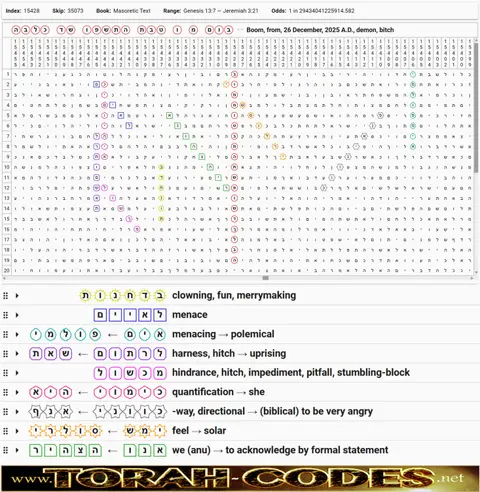The width and height of the screenshot is (480, 492).
Task: Click the Book value Masoretic Text
Action: coord(132,11)
